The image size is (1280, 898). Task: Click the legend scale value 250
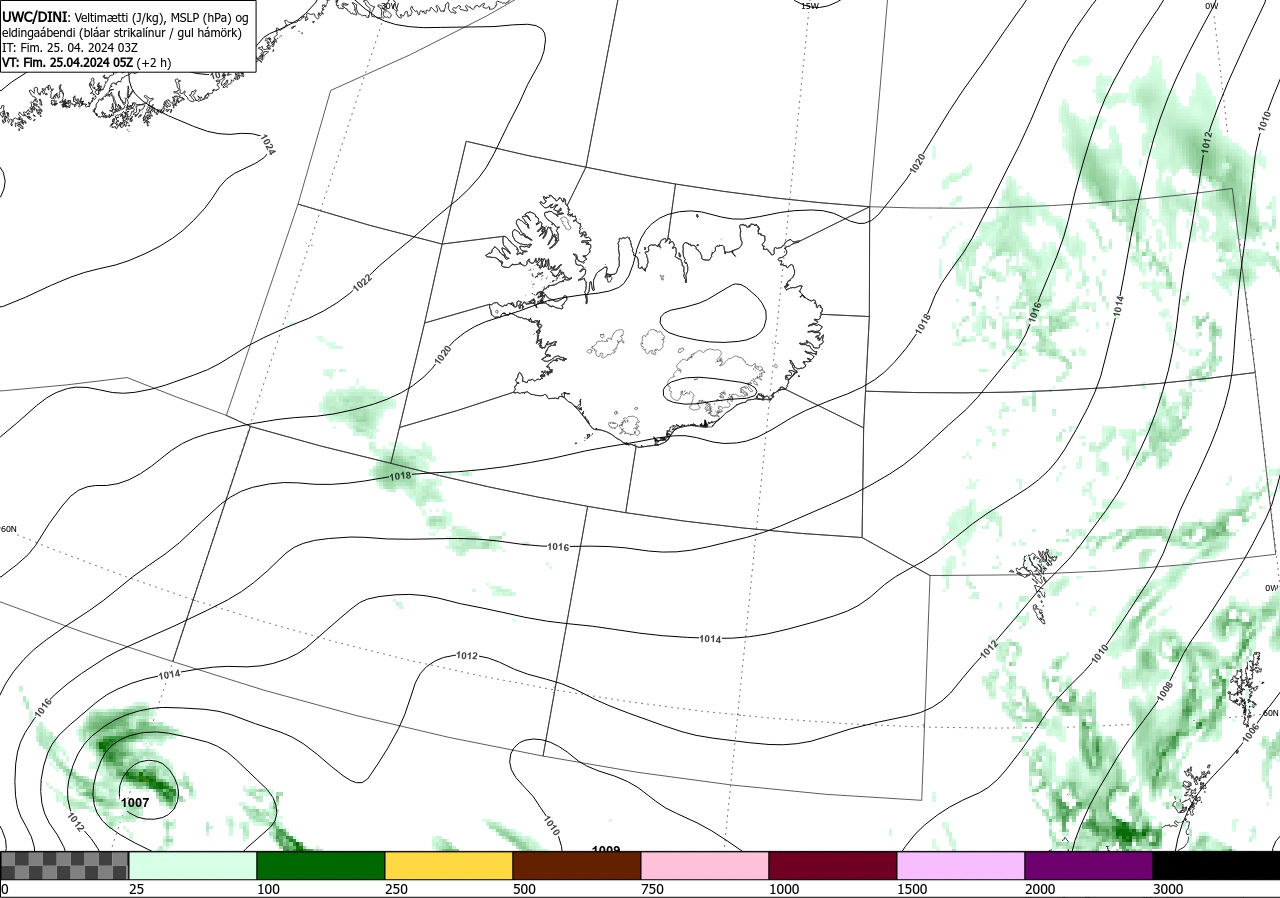[396, 889]
